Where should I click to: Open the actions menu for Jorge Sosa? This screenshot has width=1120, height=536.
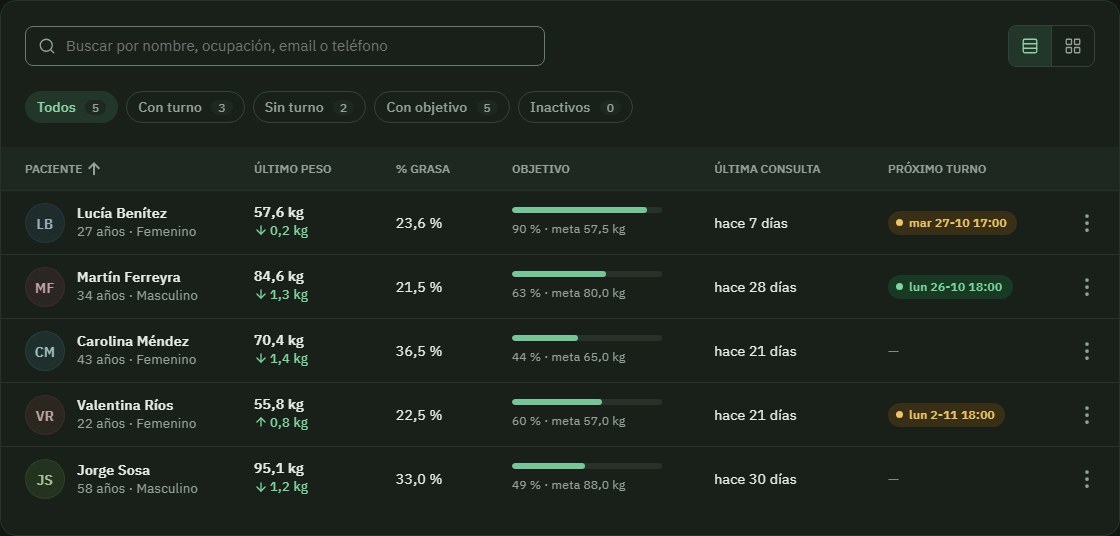pos(1086,479)
